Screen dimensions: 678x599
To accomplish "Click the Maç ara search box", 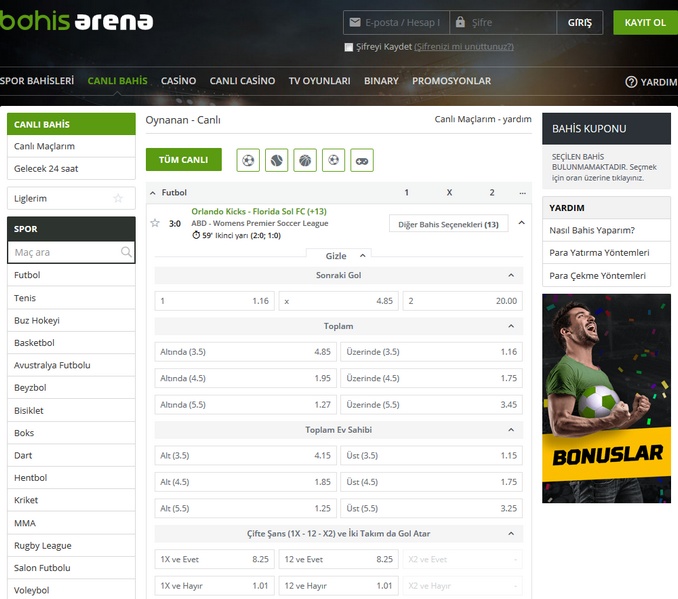I will click(x=71, y=252).
